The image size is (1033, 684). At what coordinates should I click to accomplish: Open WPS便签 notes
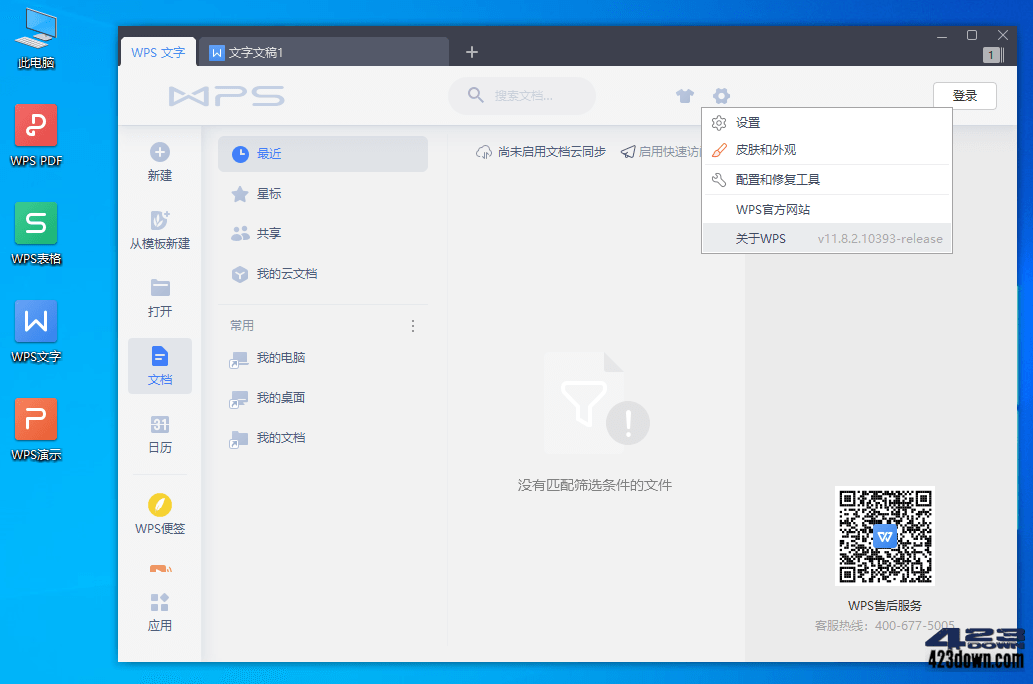(x=160, y=514)
